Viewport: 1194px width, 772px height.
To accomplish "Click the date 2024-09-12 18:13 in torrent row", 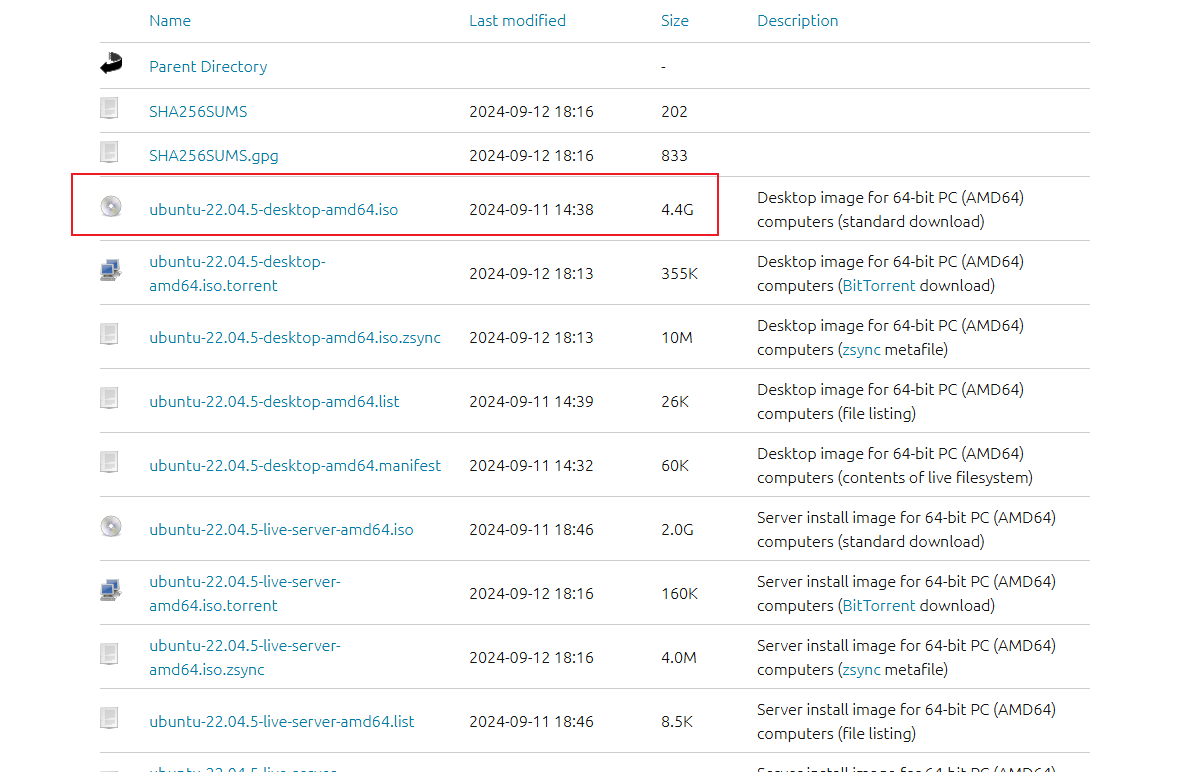I will [x=531, y=273].
